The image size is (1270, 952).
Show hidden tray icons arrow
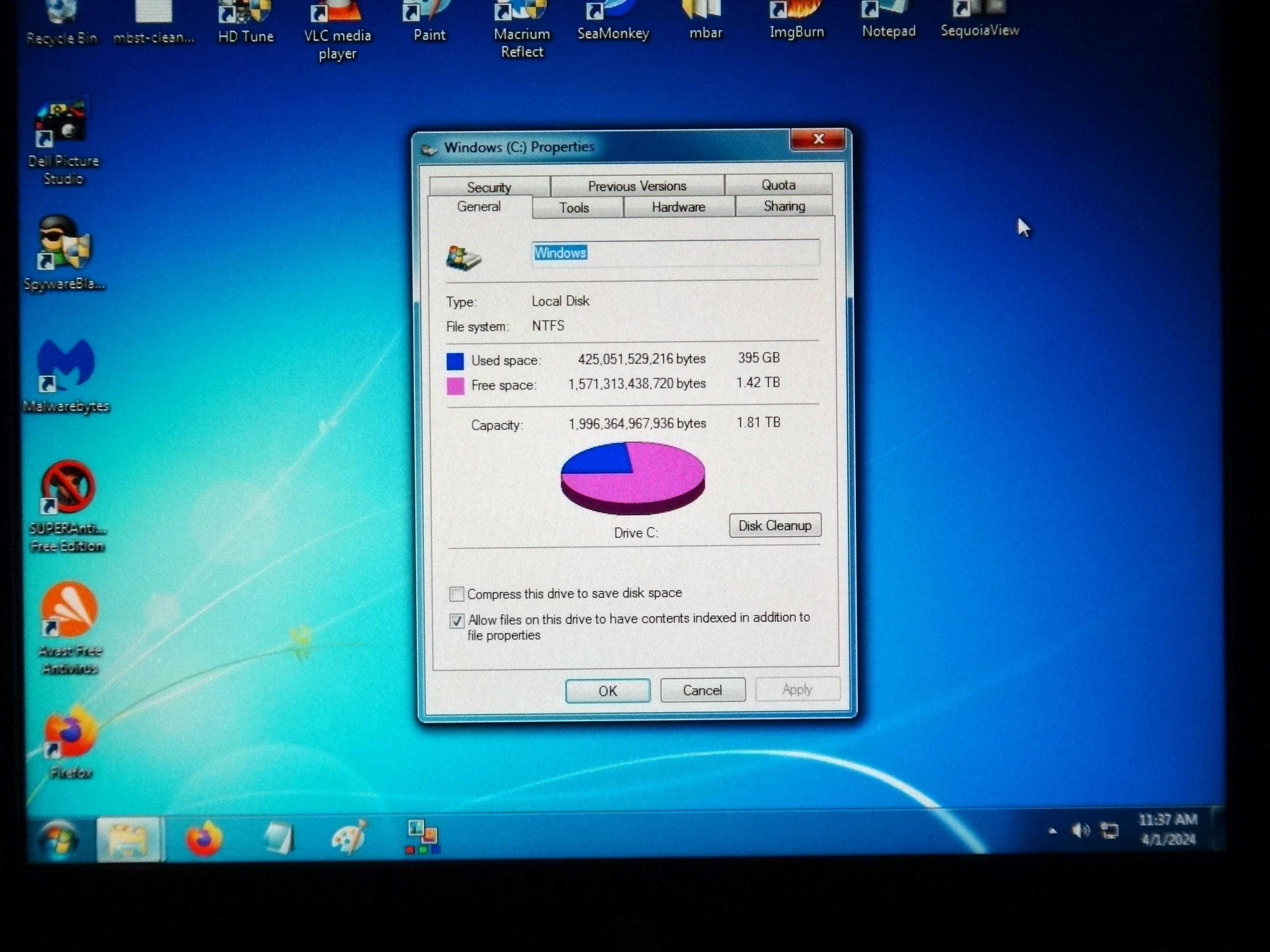[x=1052, y=831]
